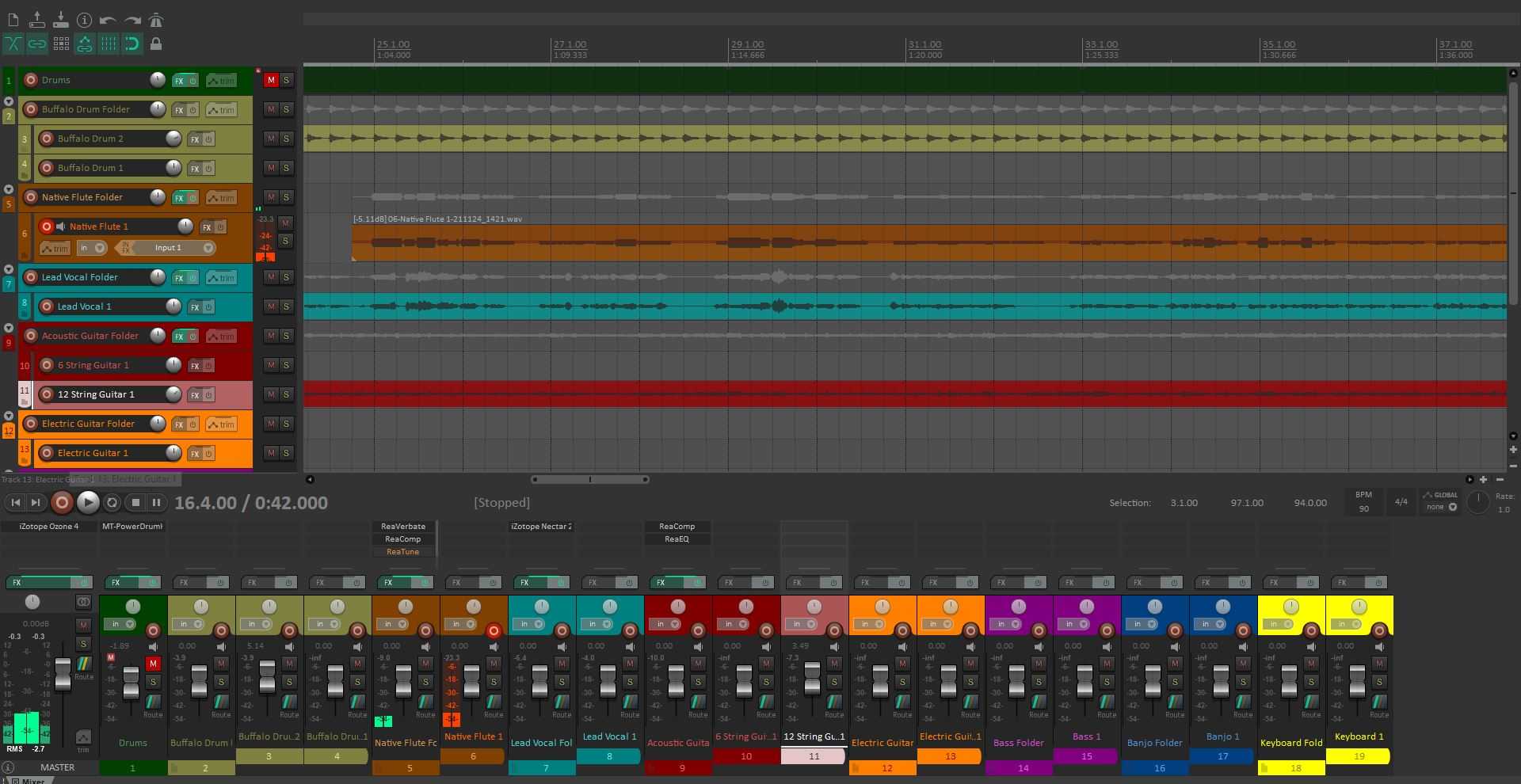Toggle FX bypass on Drums track panel
1521x784 pixels.
point(193,81)
